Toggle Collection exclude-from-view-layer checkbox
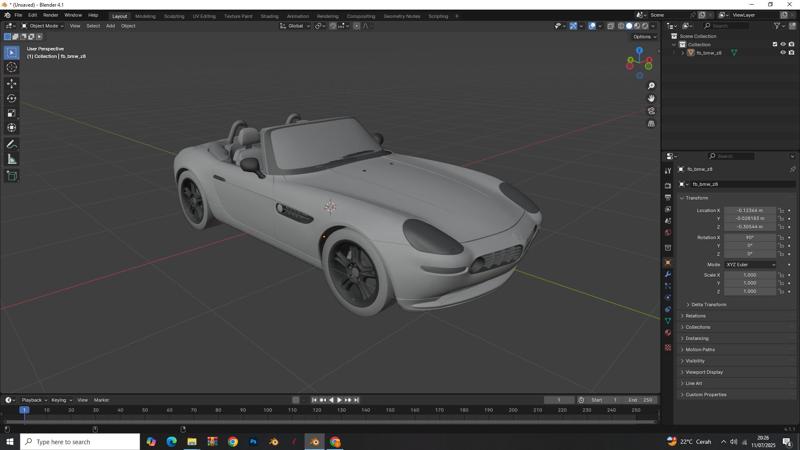 click(775, 44)
